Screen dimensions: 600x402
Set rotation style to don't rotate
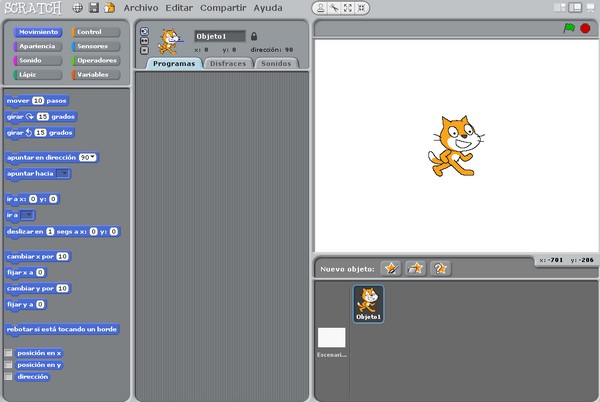[144, 50]
